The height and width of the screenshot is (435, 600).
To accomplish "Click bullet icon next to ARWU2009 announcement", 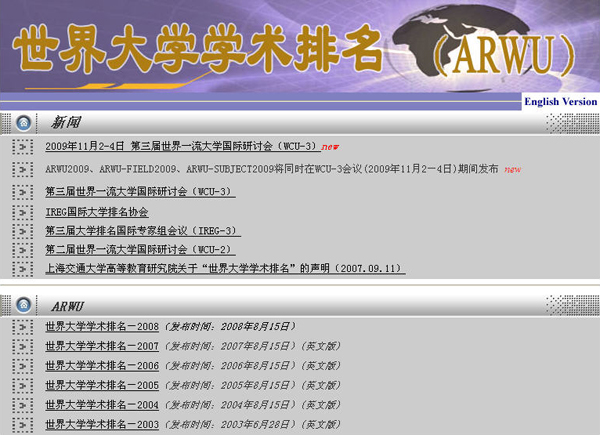I will (x=23, y=169).
